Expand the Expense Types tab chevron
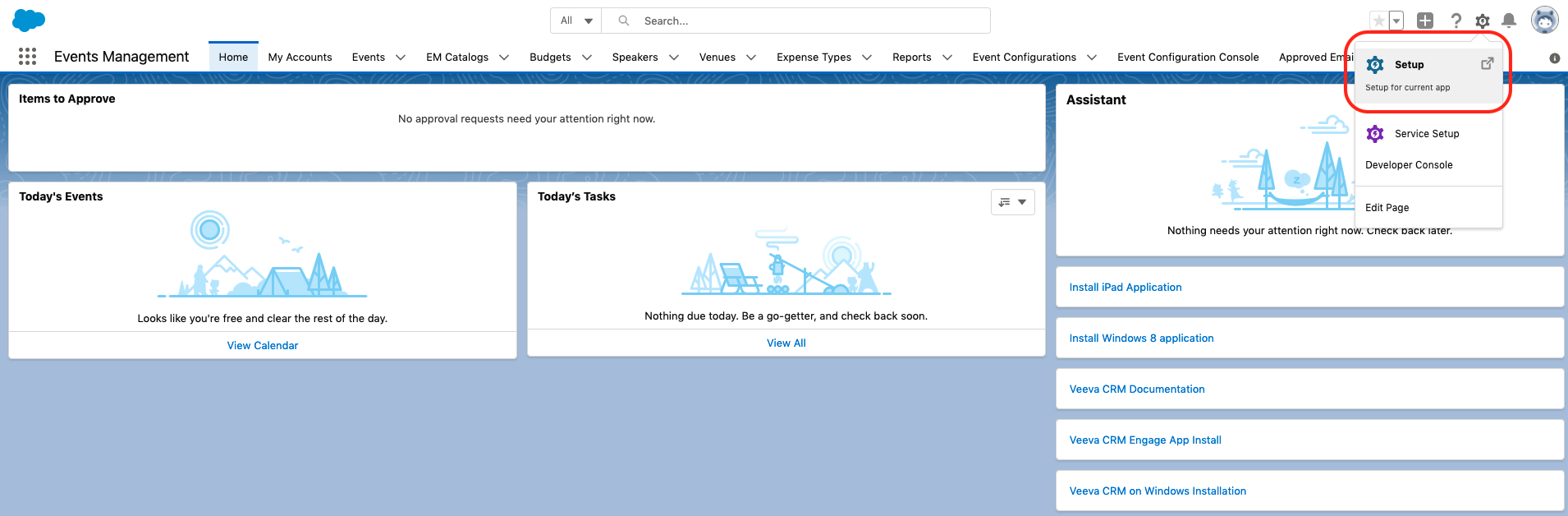The width and height of the screenshot is (1568, 516). pyautogui.click(x=867, y=58)
